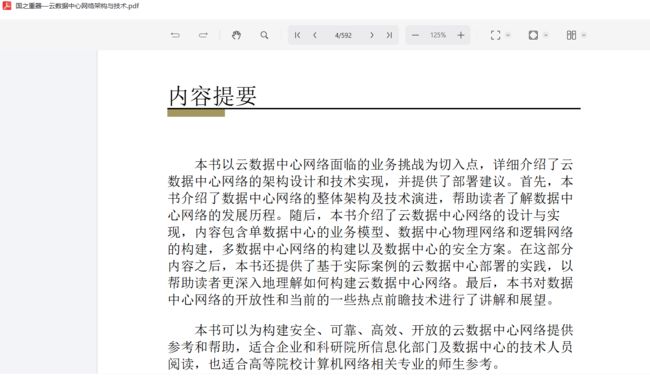Jump to the first page
Image resolution: width=650 pixels, height=376 pixels.
tap(297, 35)
